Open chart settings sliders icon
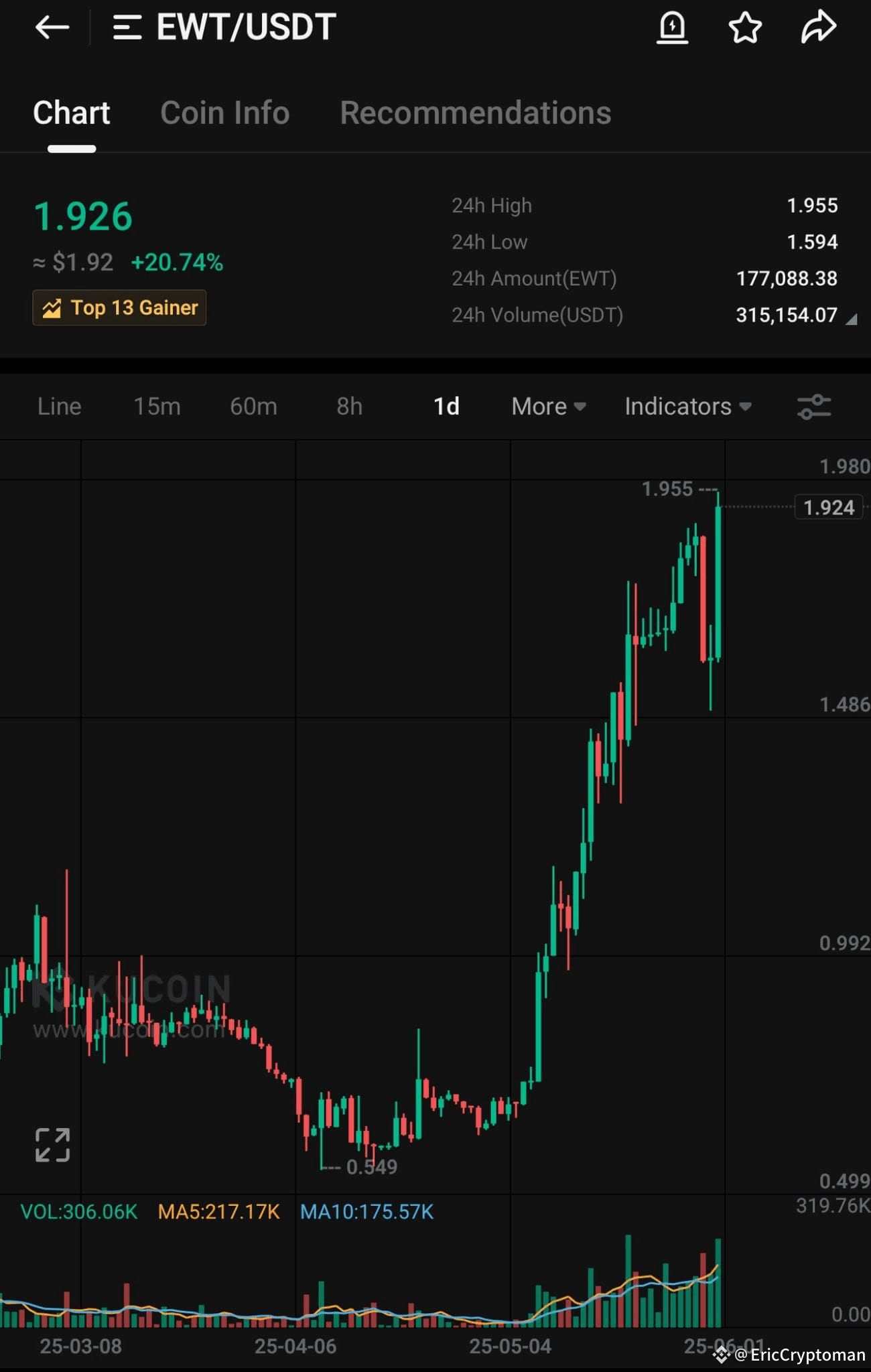This screenshot has height=1372, width=871. [814, 407]
